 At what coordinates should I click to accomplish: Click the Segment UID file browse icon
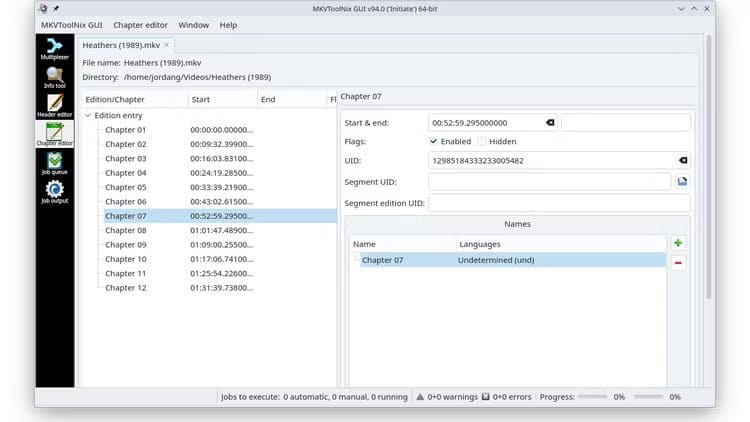pos(682,181)
